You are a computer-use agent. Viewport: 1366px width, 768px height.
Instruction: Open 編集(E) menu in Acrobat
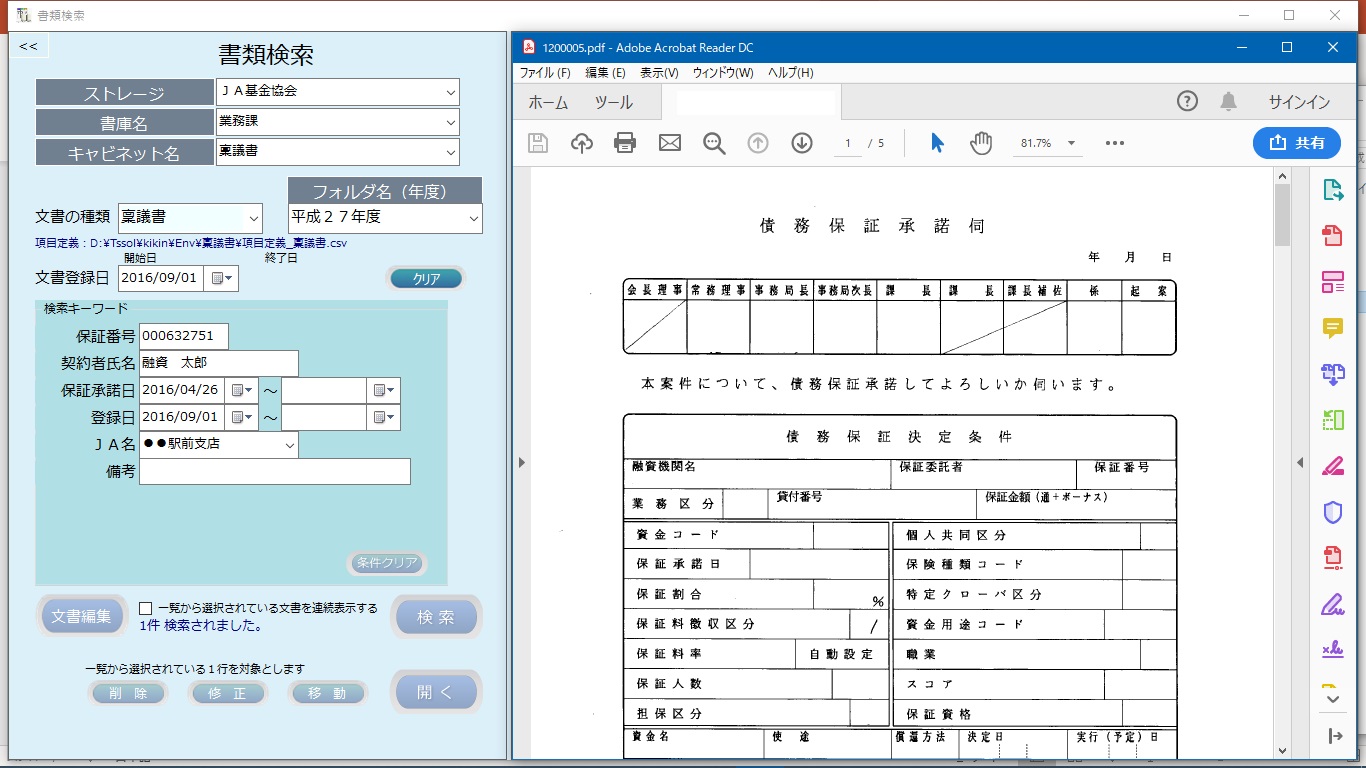605,73
